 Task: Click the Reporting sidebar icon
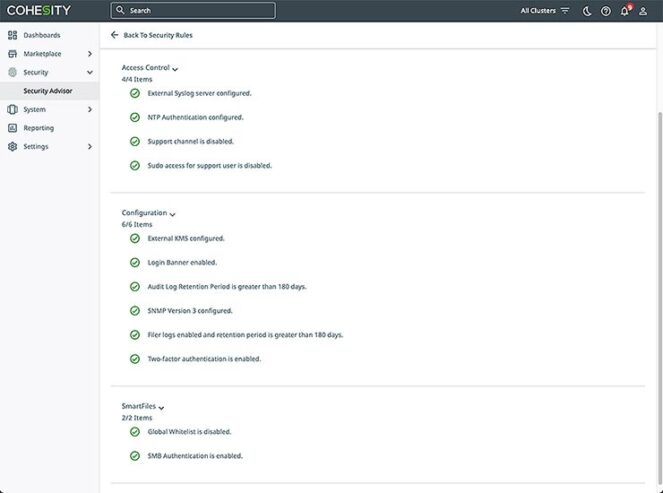pos(13,128)
